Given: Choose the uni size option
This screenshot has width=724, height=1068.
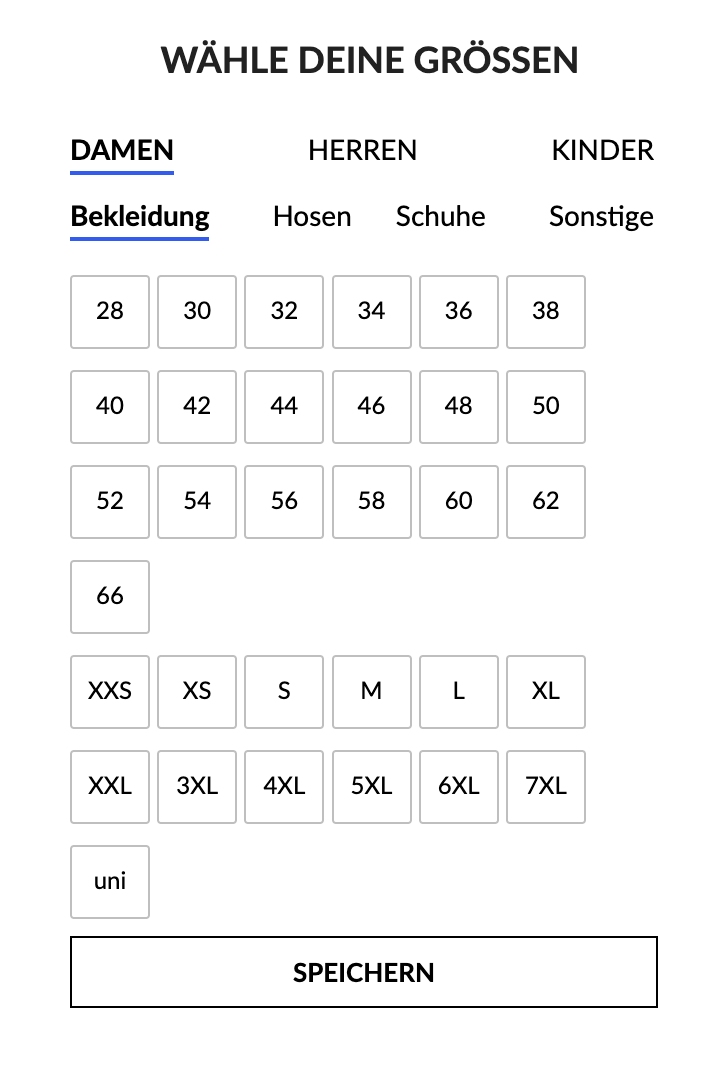Looking at the screenshot, I should pos(110,882).
